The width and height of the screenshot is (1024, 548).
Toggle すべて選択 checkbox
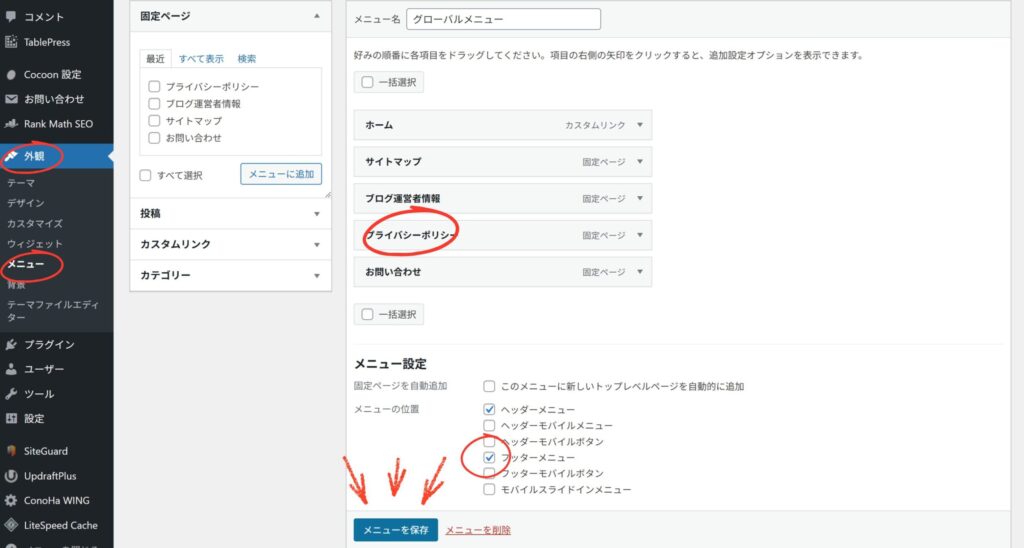point(145,175)
